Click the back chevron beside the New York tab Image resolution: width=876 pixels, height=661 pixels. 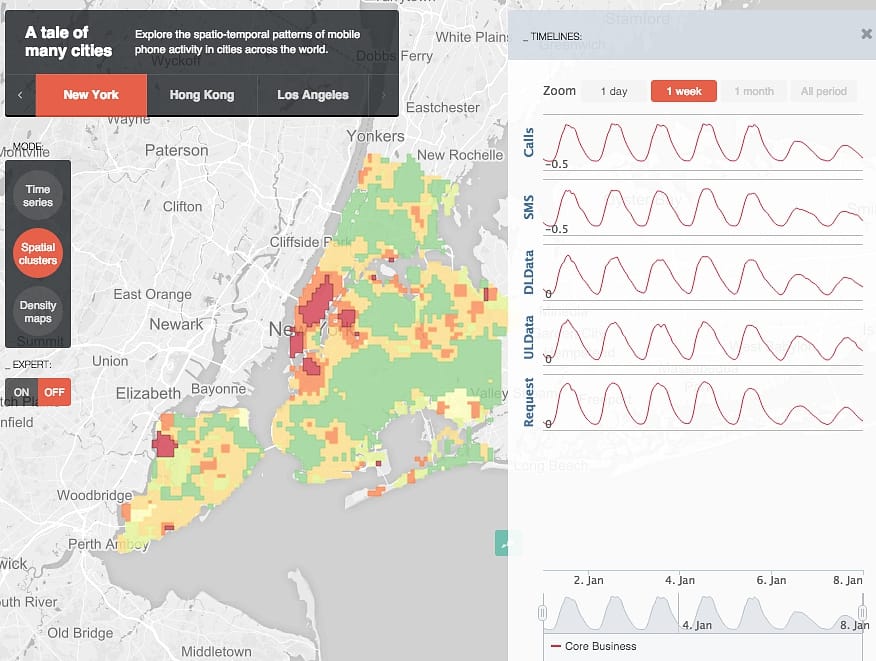click(x=19, y=95)
